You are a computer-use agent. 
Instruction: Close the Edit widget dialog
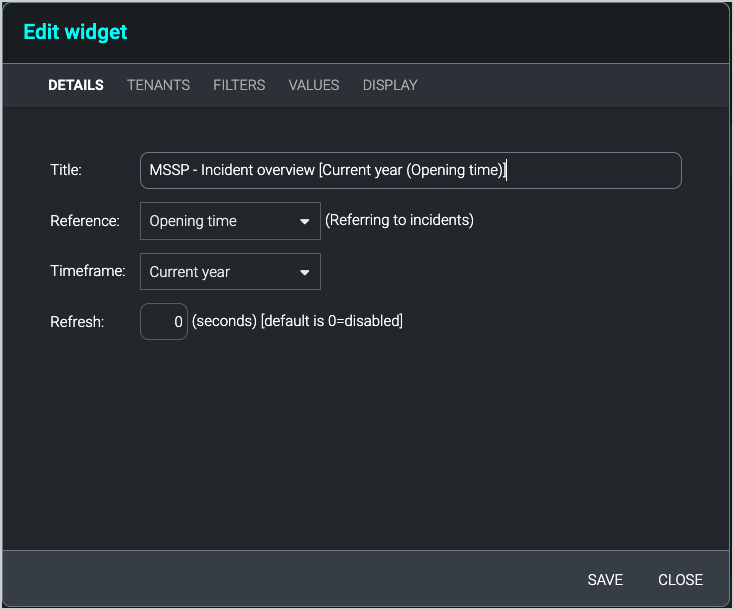(680, 580)
